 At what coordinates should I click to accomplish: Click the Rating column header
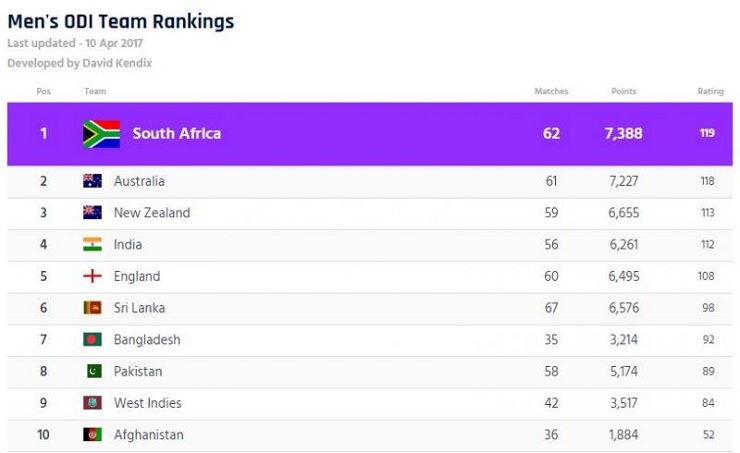point(710,91)
